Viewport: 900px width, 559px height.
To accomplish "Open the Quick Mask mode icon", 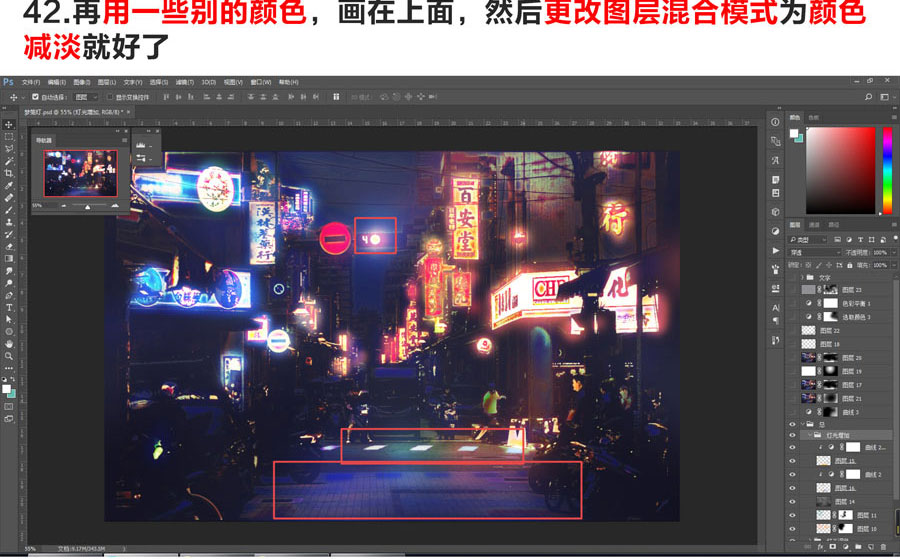I will pyautogui.click(x=9, y=406).
